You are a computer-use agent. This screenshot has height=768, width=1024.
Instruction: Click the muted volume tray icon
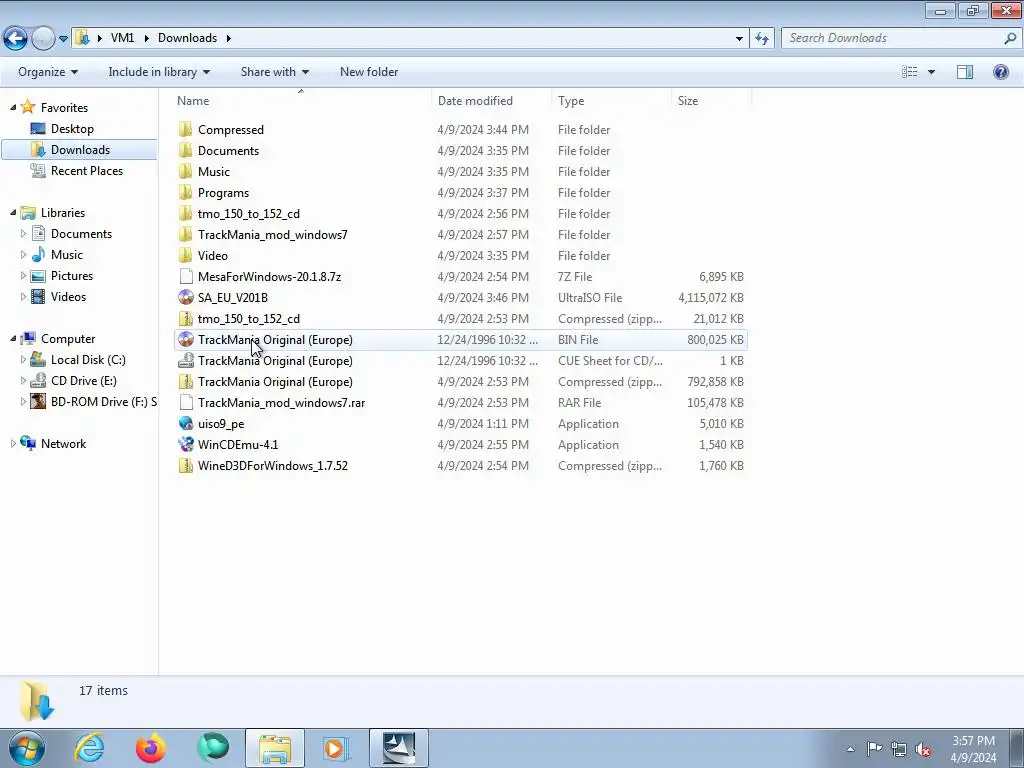tap(922, 748)
